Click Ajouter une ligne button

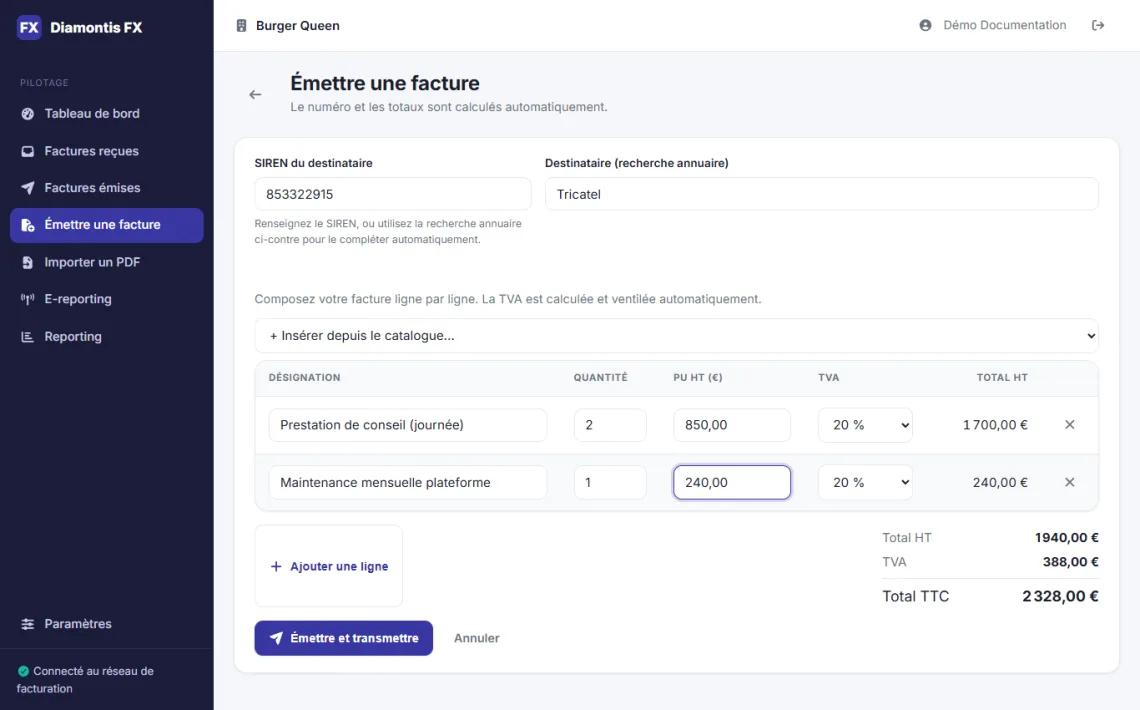[329, 566]
